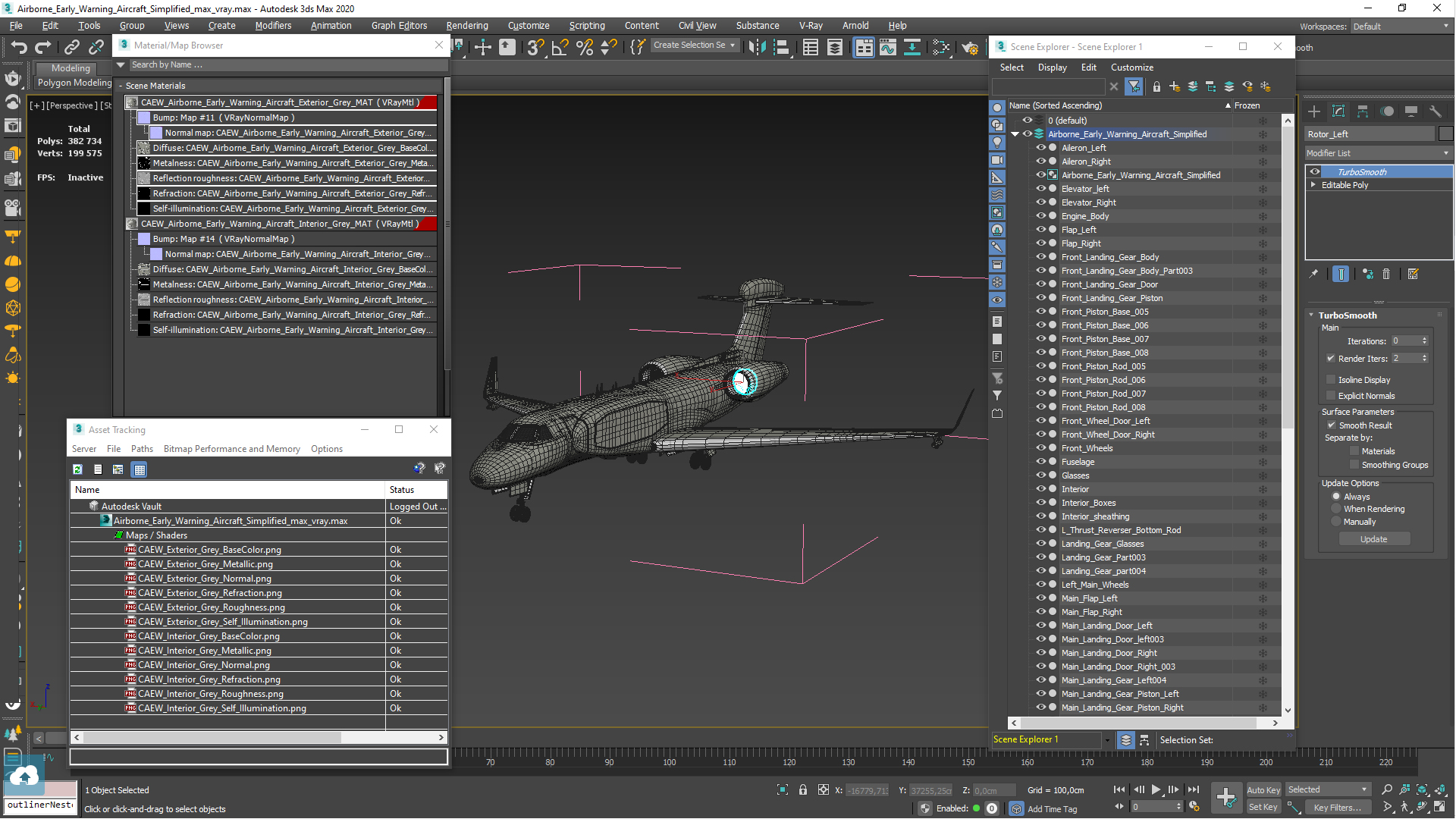Click the Key Filters button
The image size is (1456, 819).
pyautogui.click(x=1337, y=807)
